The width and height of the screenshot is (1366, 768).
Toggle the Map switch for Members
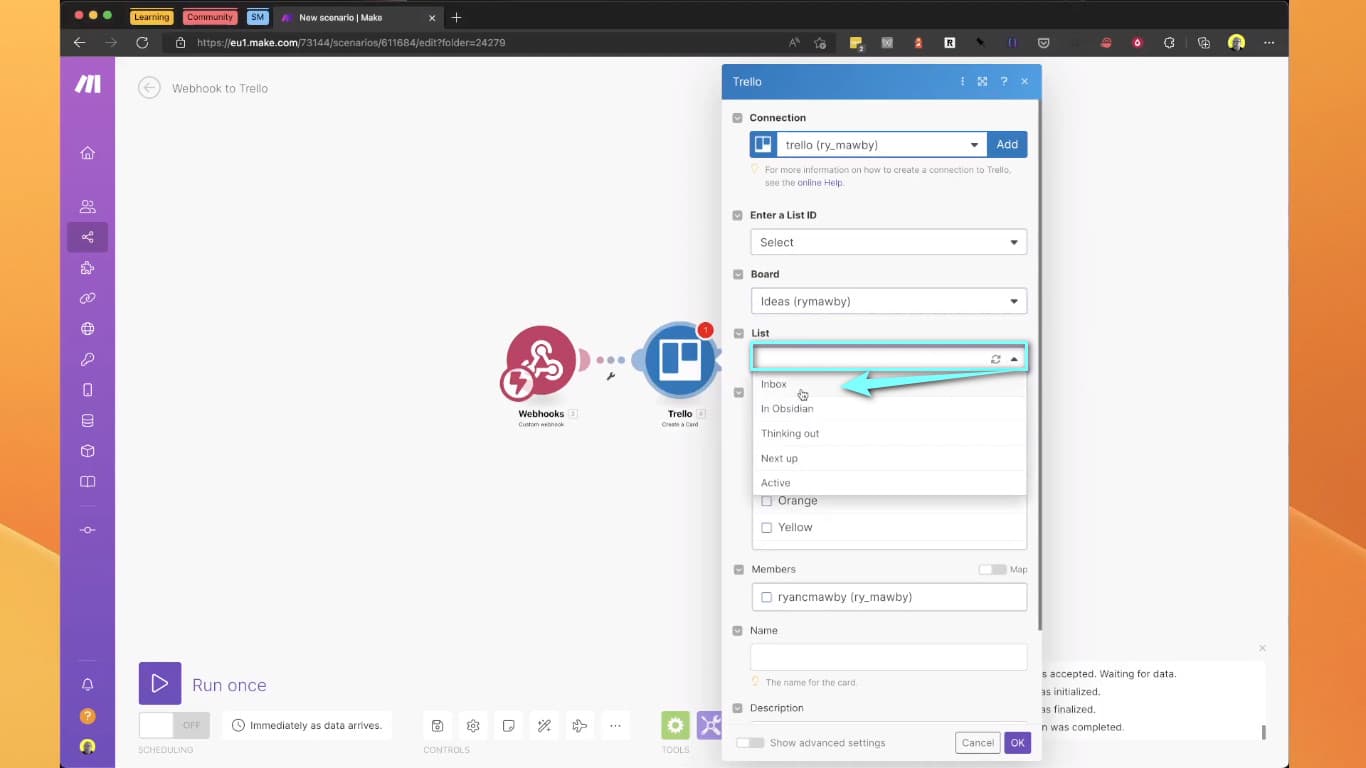click(992, 569)
